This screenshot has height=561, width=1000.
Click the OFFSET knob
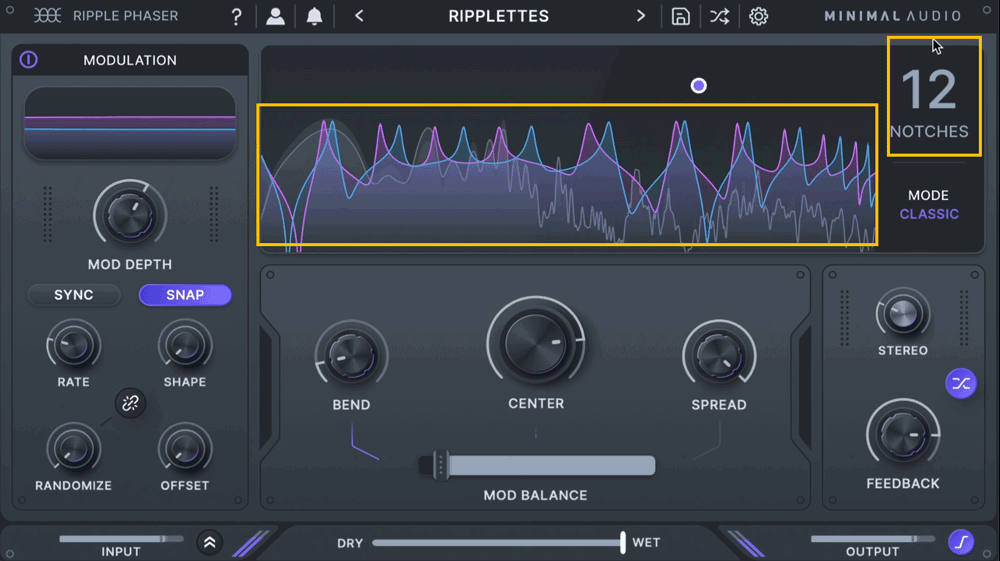point(185,449)
